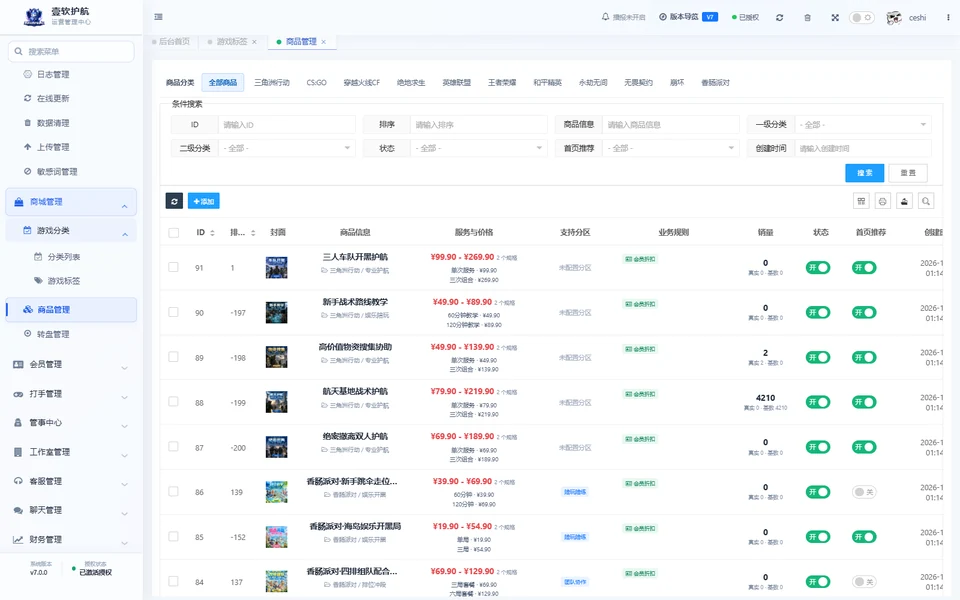Click the export icon above the table
This screenshot has height=600, width=960.
(x=904, y=201)
